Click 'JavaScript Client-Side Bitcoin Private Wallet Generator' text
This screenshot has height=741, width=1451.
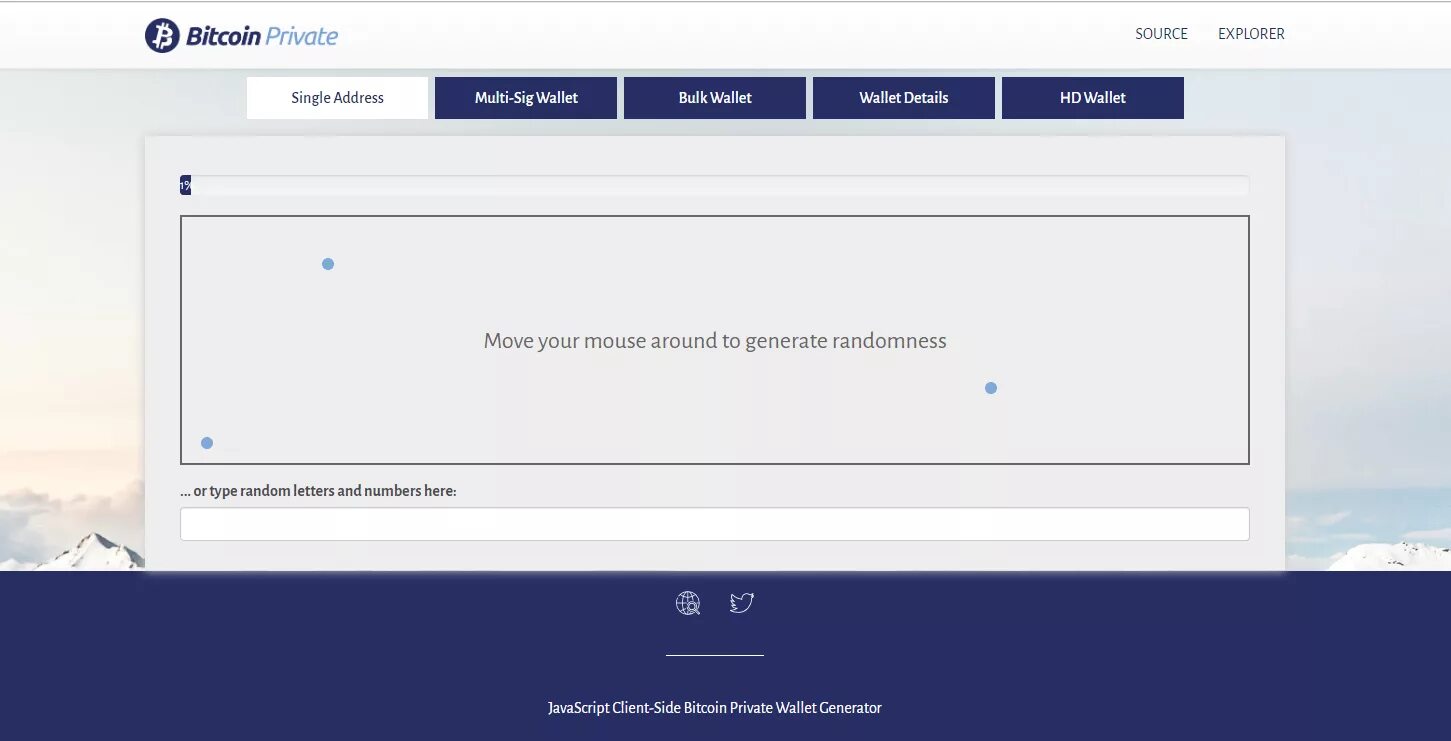[x=715, y=708]
